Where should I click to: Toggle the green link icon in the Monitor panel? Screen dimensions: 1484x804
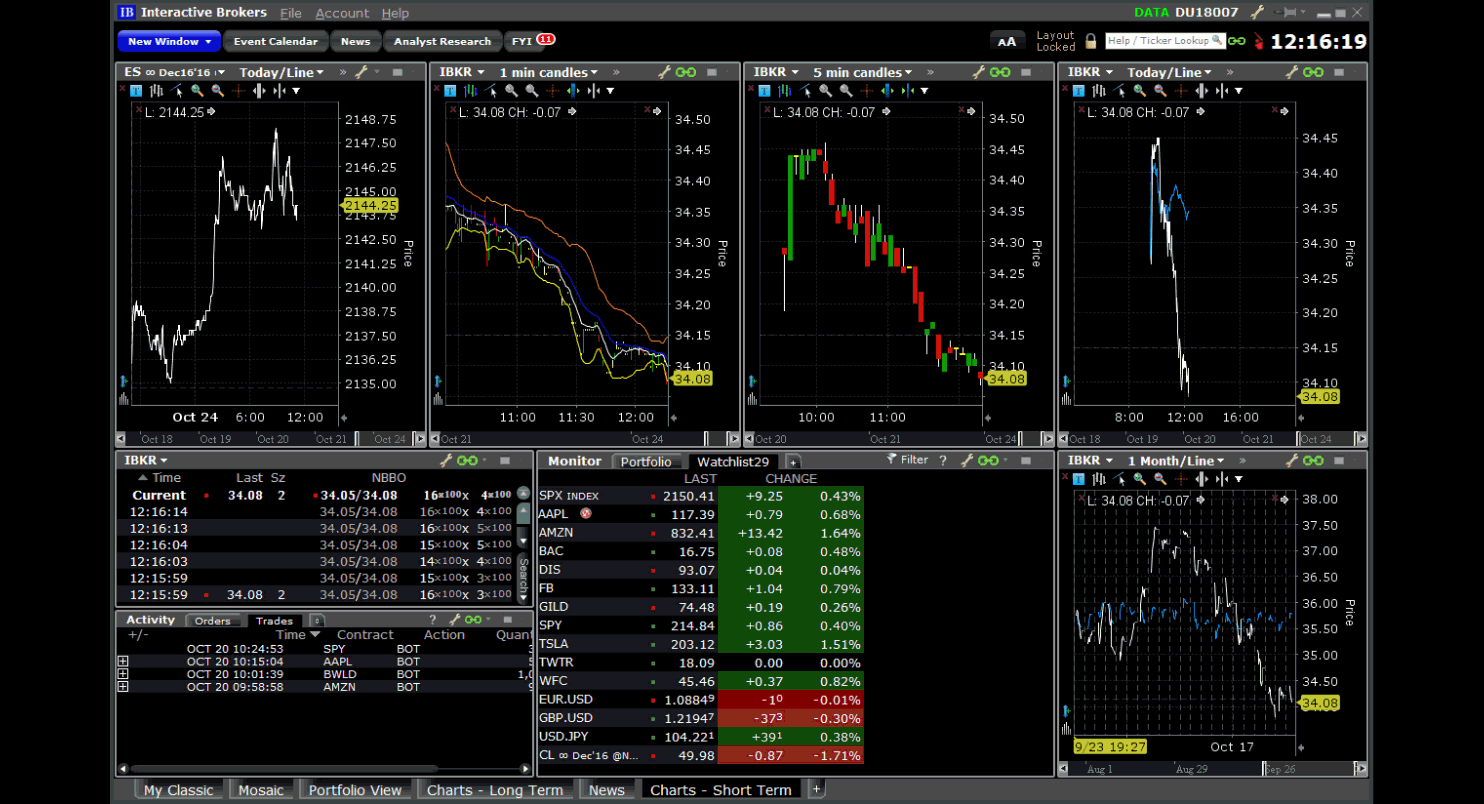988,461
